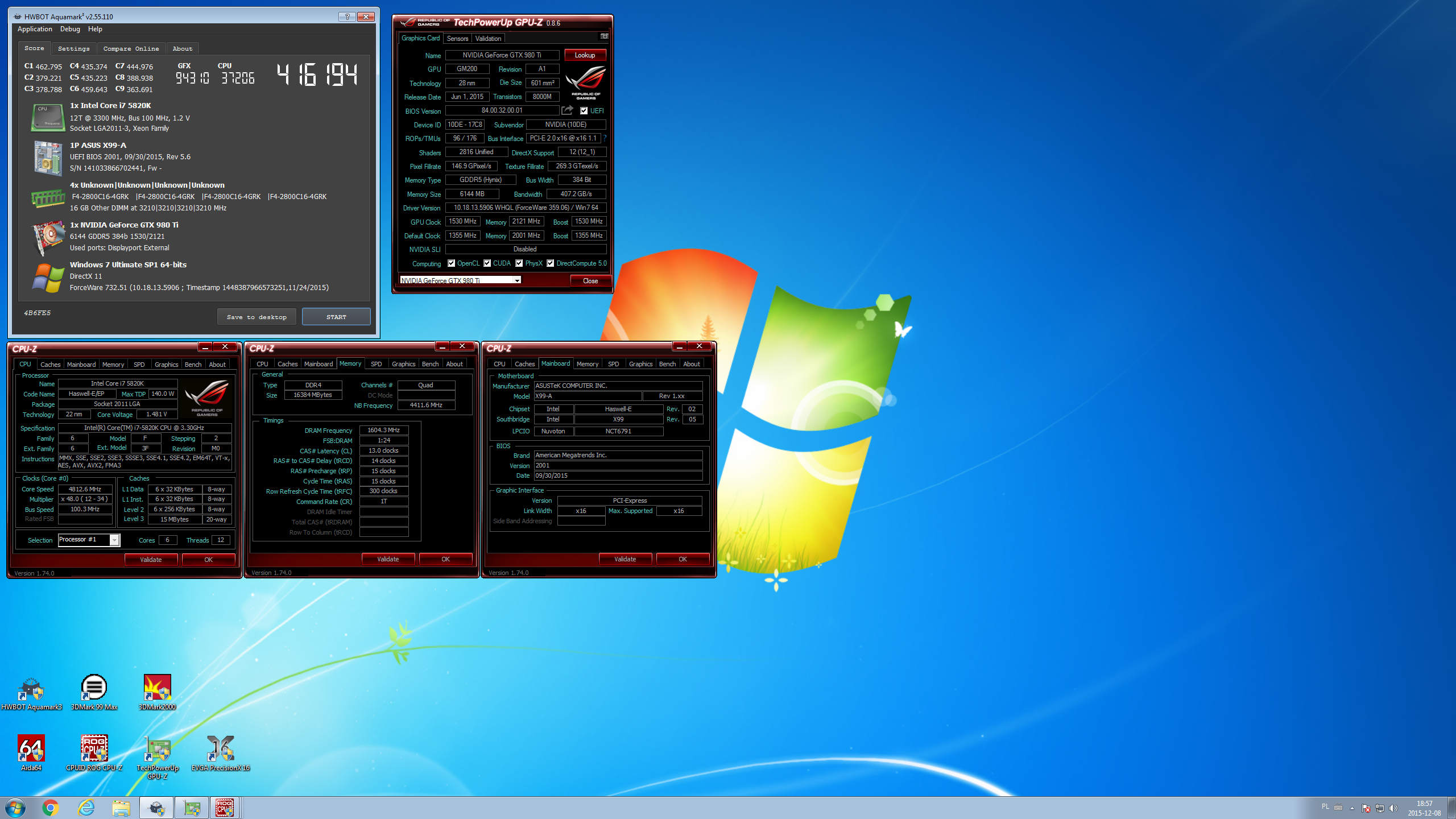Image resolution: width=1456 pixels, height=819 pixels.
Task: Click graphics card icon in Aquamark3
Action: pyautogui.click(x=48, y=238)
